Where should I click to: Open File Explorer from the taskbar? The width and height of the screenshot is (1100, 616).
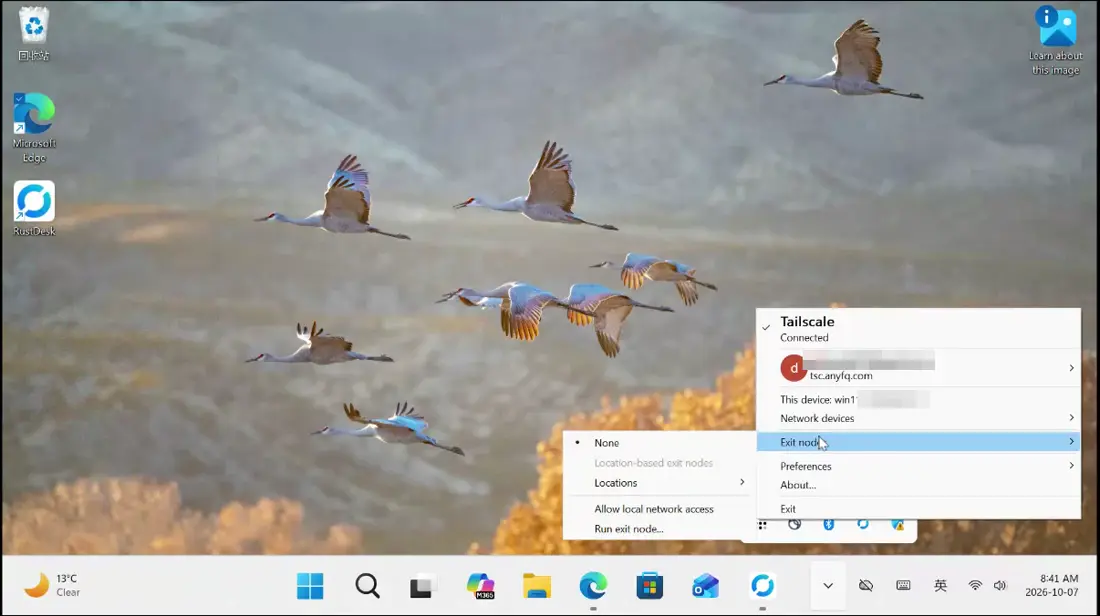[537, 586]
